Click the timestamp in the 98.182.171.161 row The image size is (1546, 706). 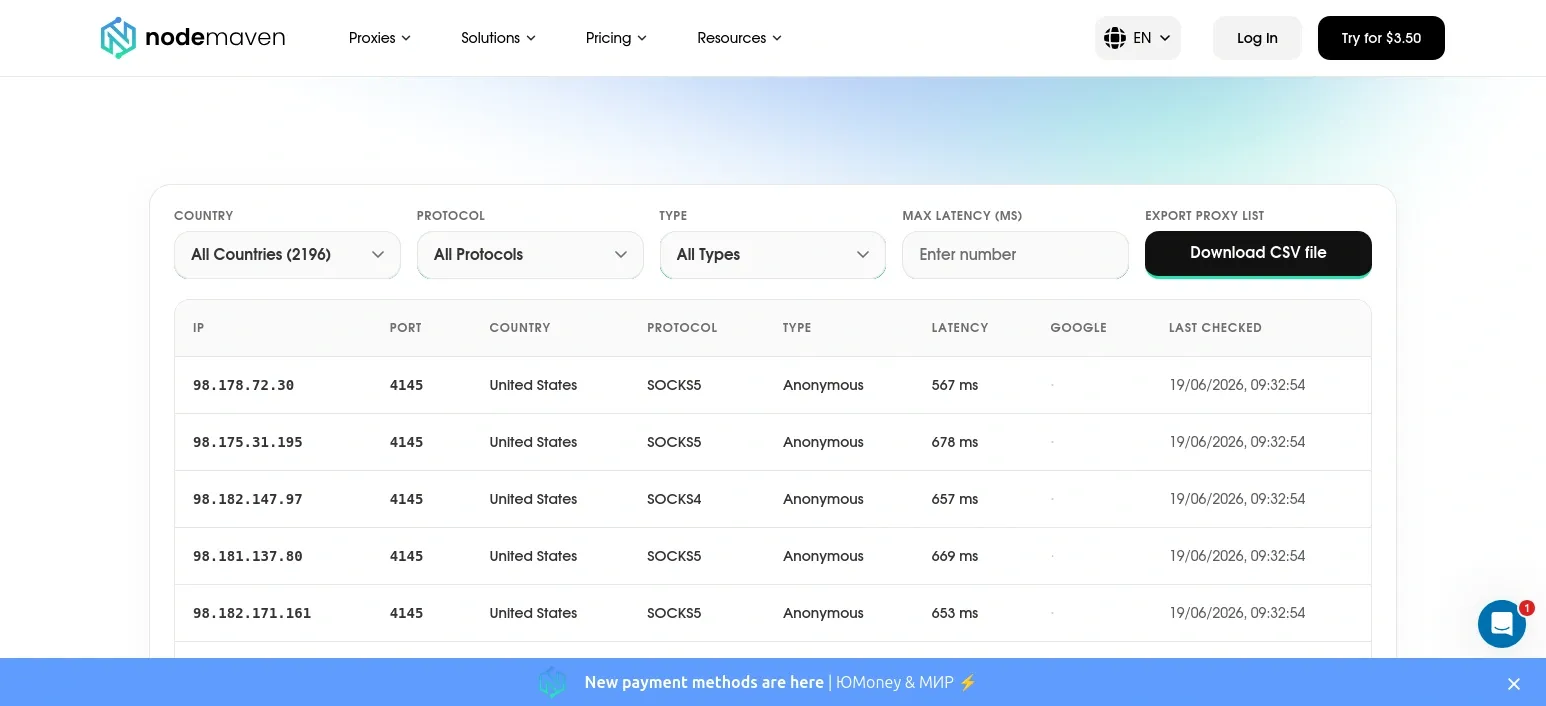tap(1237, 613)
